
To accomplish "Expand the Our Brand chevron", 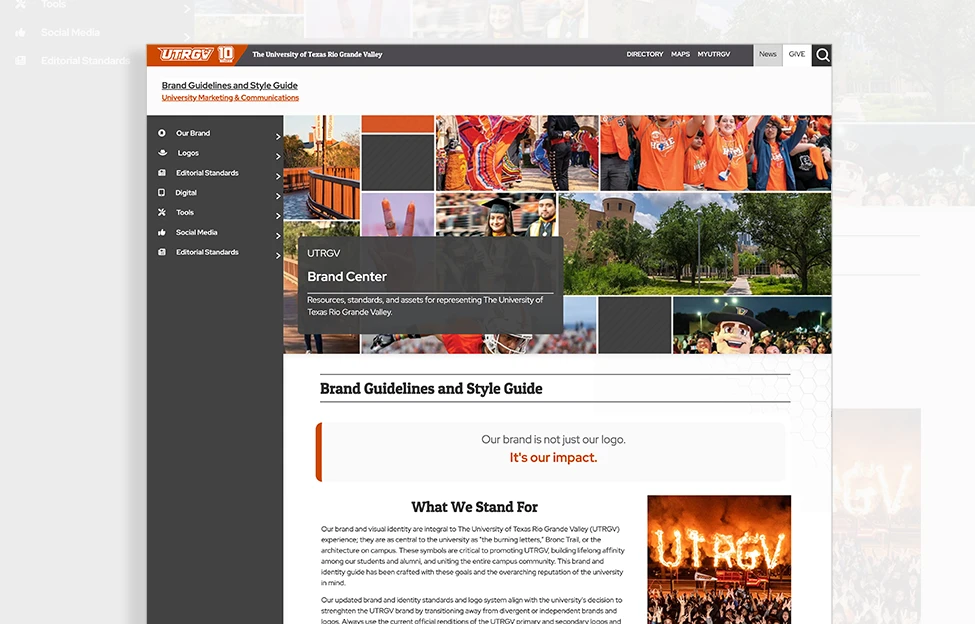I will pyautogui.click(x=278, y=136).
